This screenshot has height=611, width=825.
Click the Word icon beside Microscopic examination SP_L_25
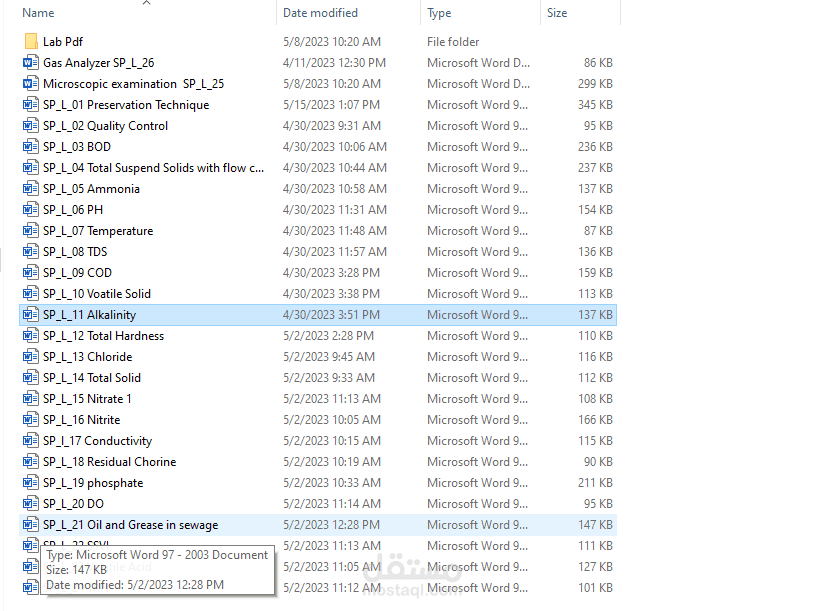click(31, 84)
